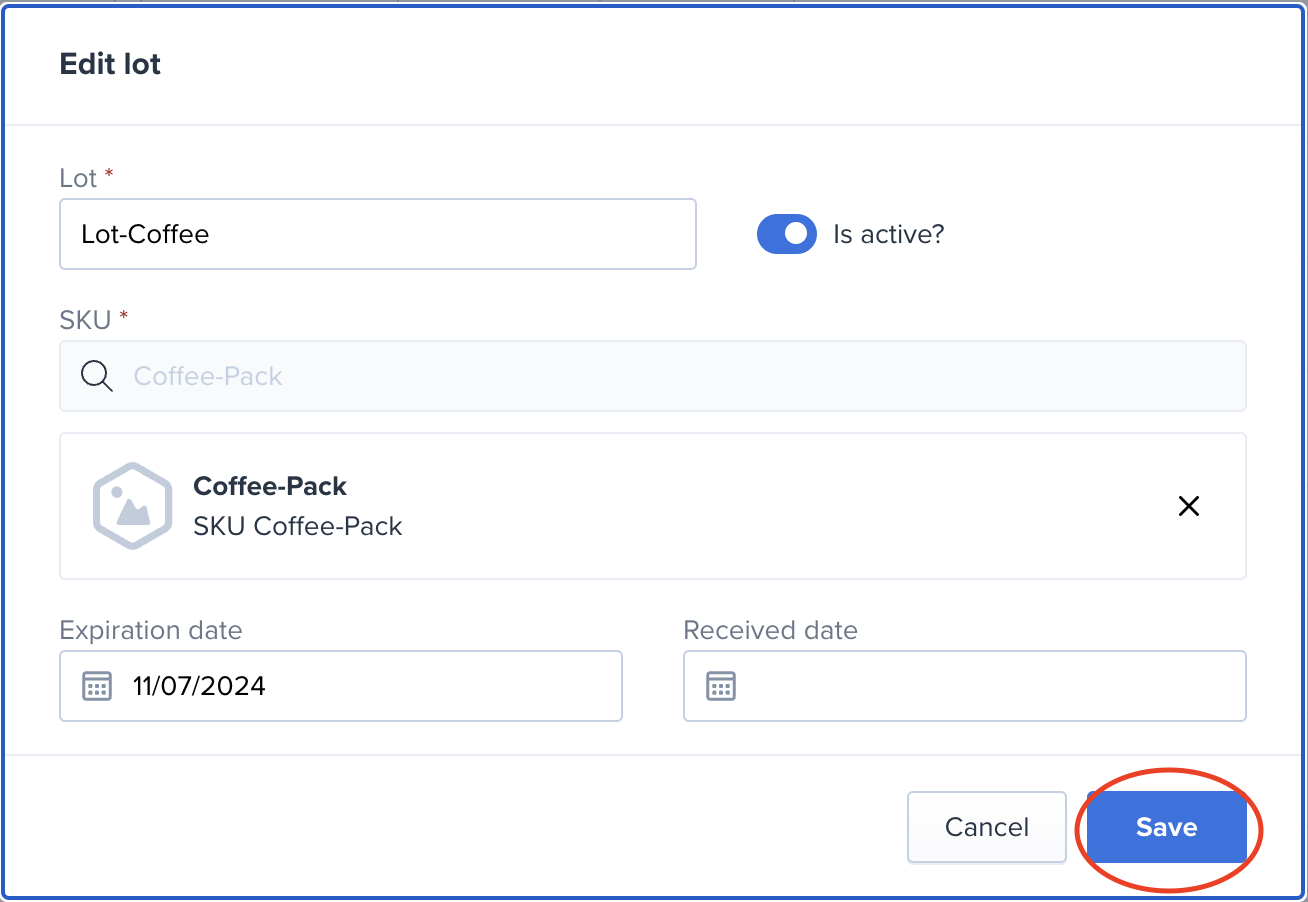Click the magnifier icon in SKU search

[x=97, y=376]
